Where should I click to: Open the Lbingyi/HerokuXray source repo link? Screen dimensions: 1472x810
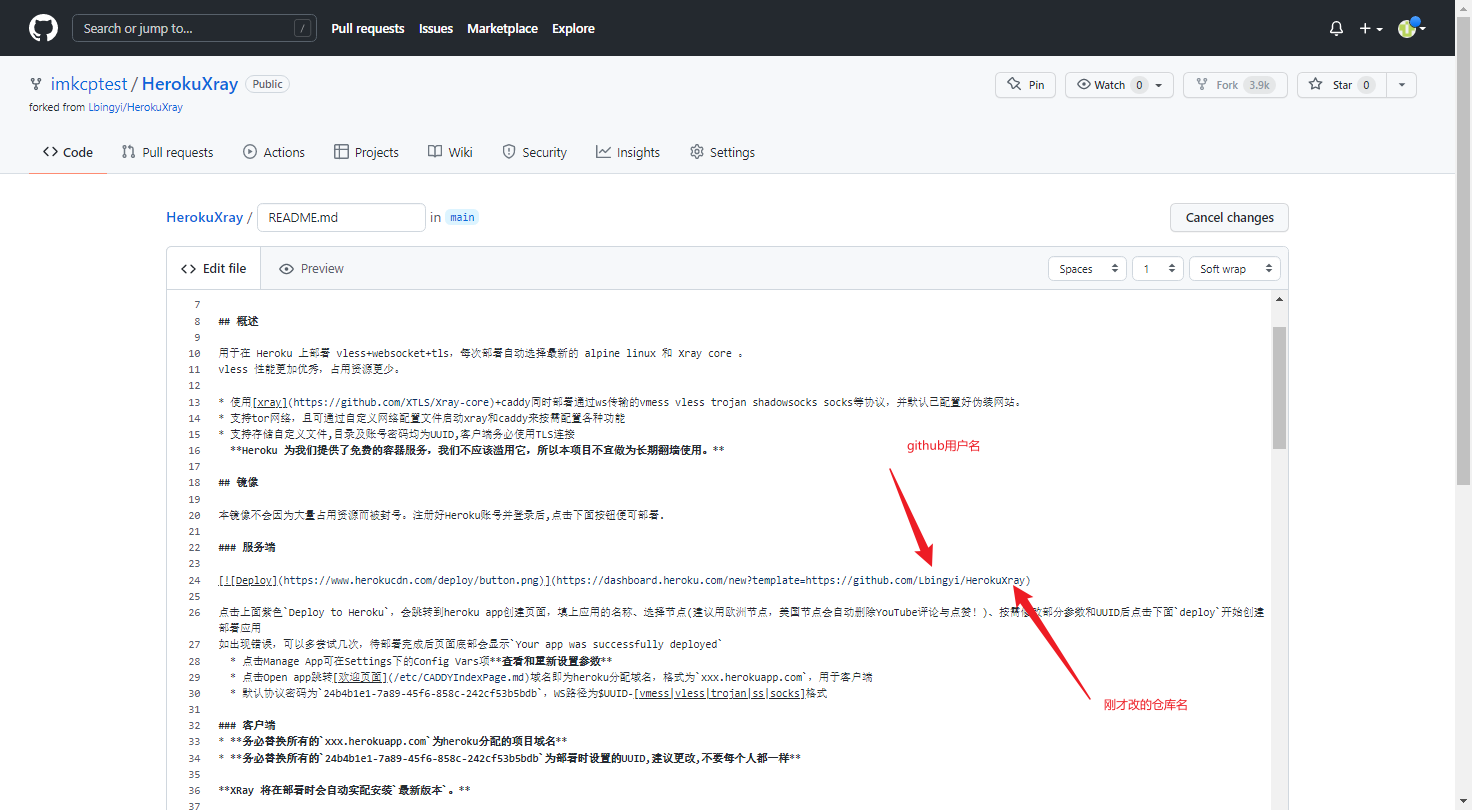click(x=135, y=107)
